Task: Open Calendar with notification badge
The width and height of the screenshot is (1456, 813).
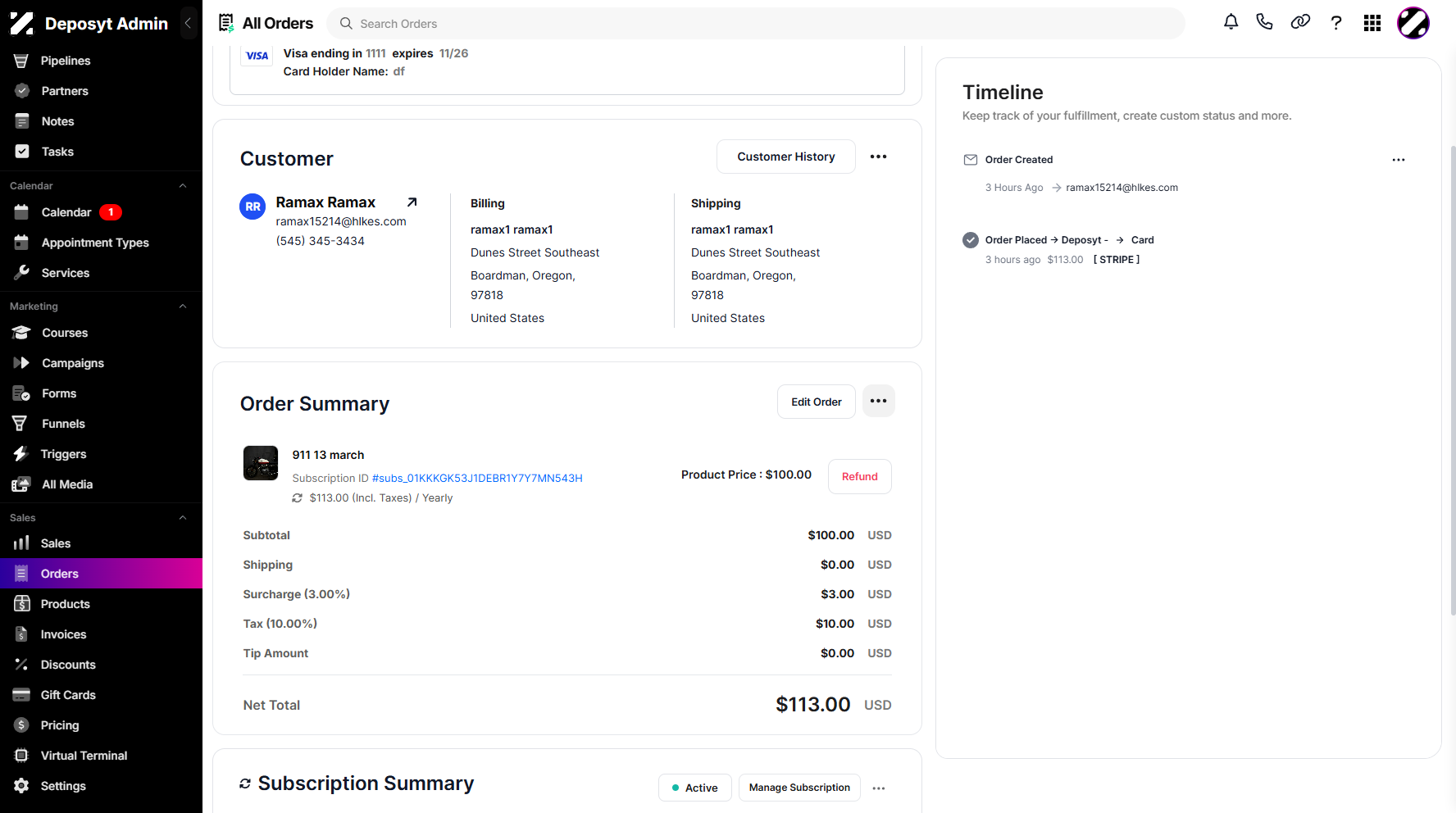Action: 101,212
